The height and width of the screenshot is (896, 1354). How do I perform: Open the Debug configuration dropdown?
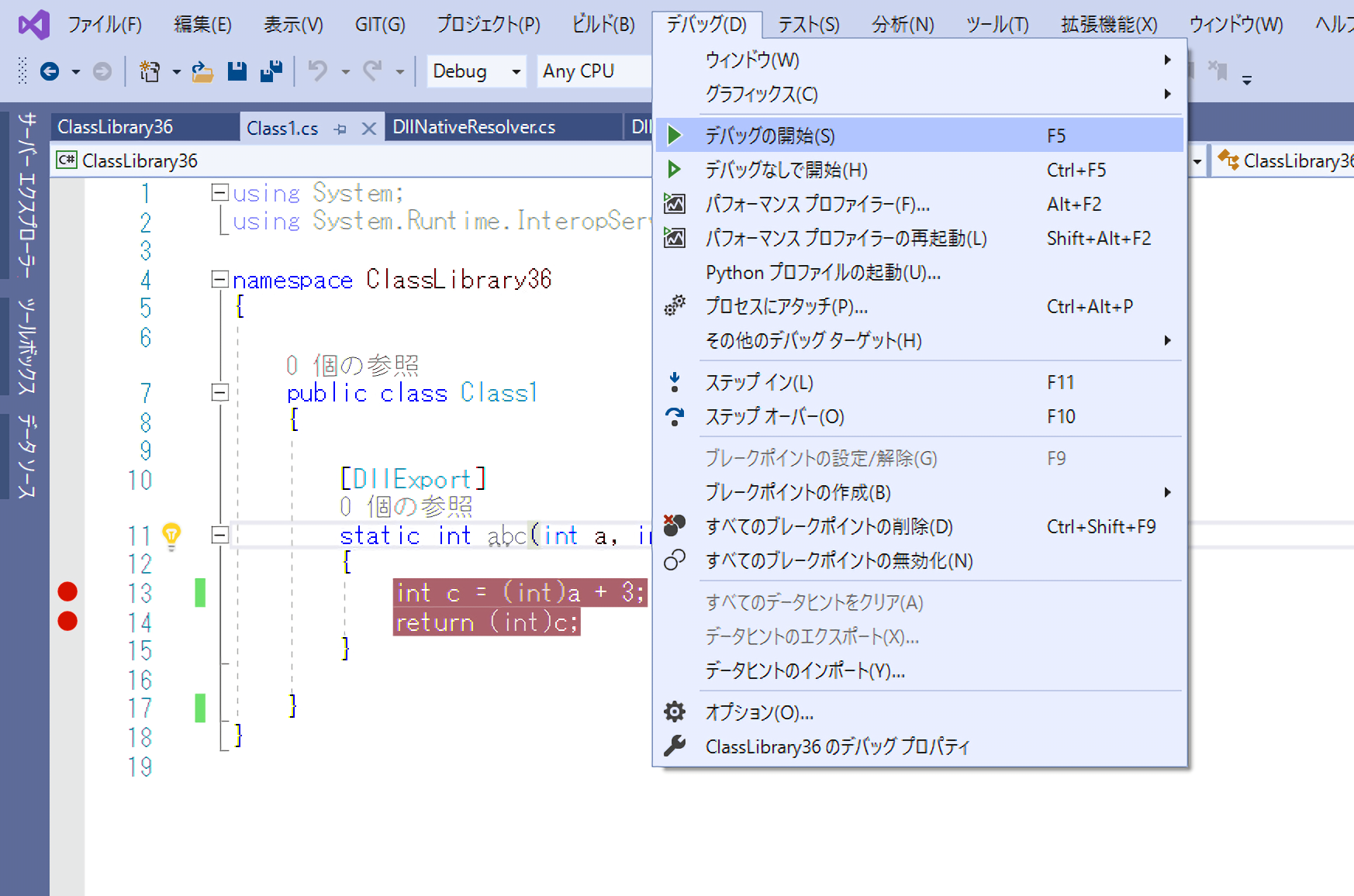(475, 71)
